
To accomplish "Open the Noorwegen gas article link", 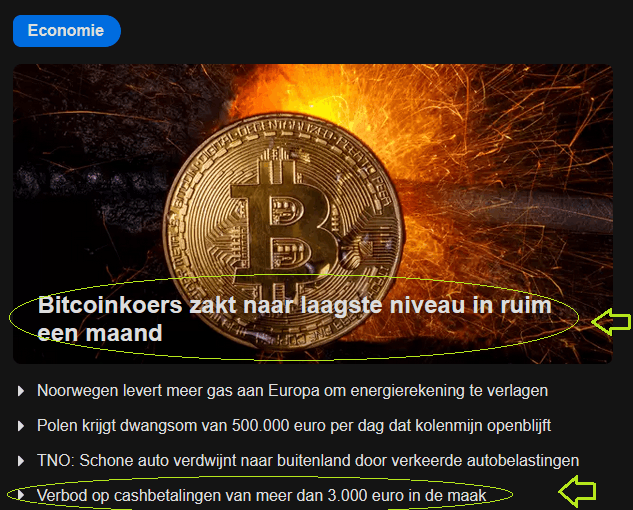I will coord(292,391).
